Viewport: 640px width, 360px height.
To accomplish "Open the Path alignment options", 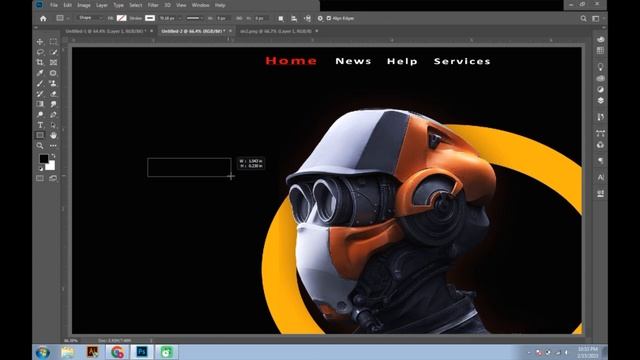I will (294, 18).
